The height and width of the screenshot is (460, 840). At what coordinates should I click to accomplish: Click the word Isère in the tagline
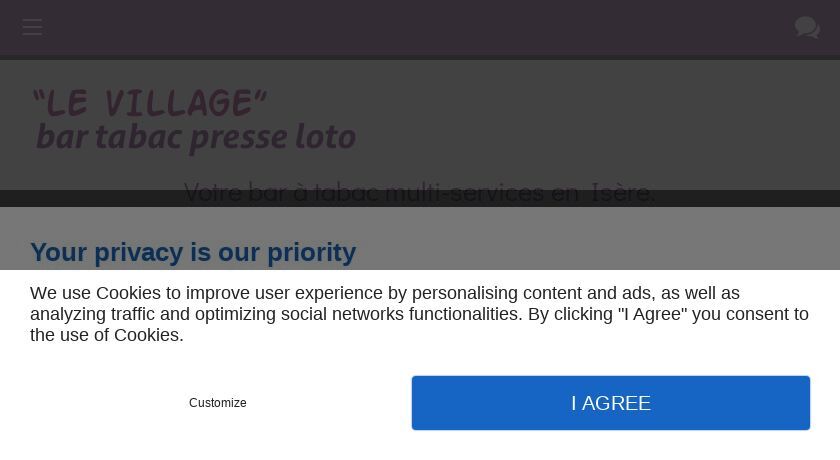623,192
